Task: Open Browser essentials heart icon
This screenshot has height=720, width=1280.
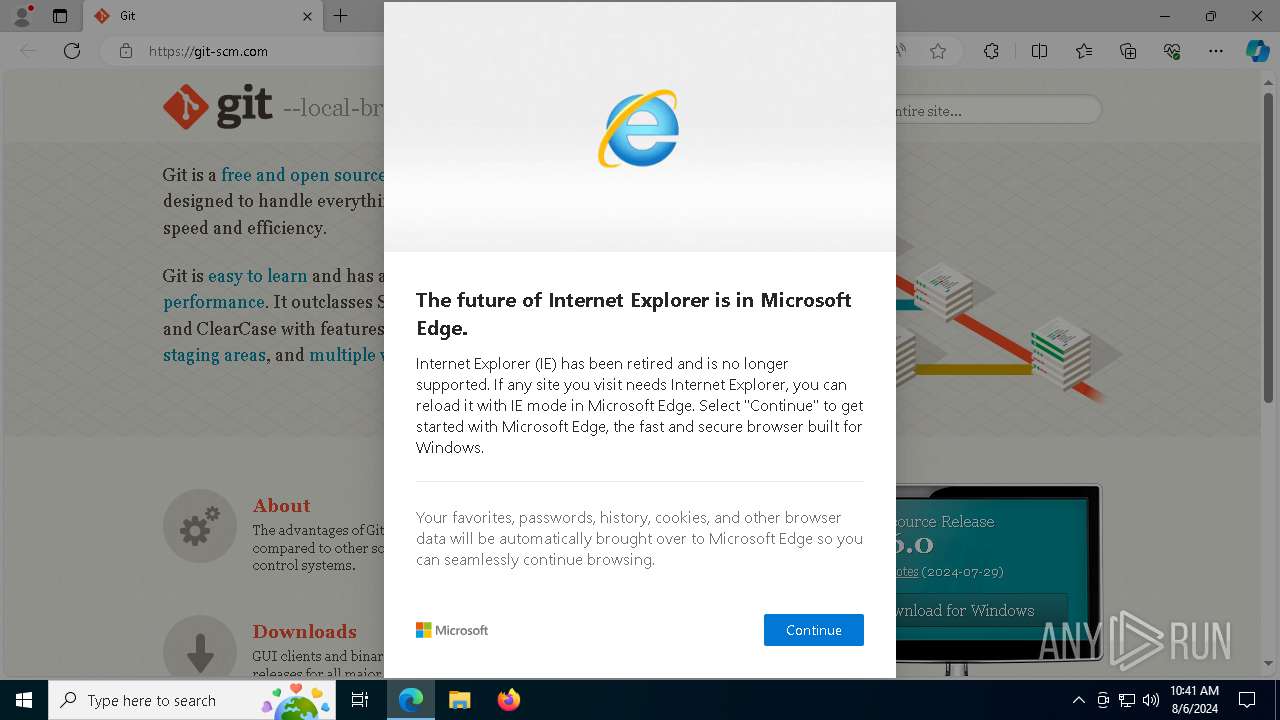Action: [1172, 51]
